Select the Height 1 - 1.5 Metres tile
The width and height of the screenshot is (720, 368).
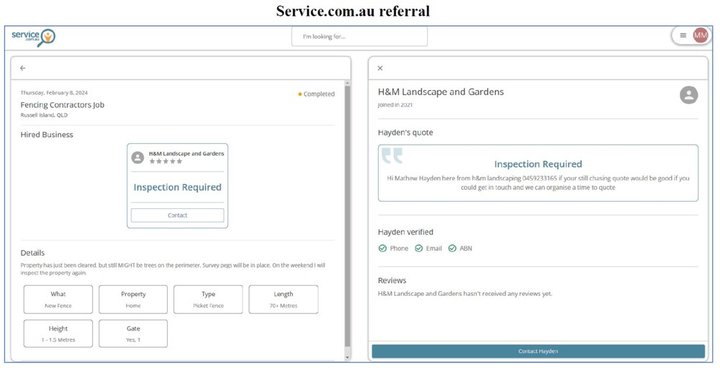[x=58, y=334]
